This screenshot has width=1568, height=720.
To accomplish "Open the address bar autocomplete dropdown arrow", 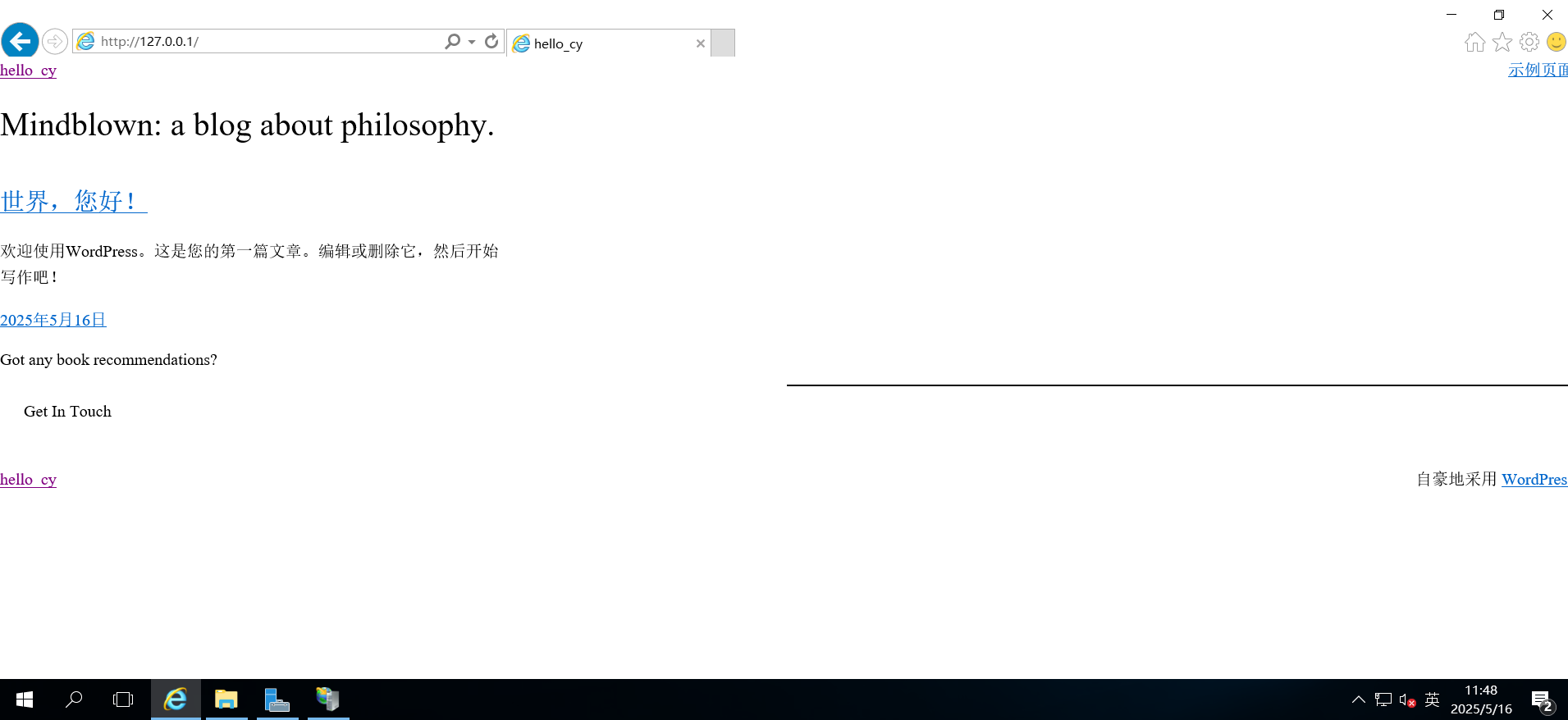I will pos(472,41).
